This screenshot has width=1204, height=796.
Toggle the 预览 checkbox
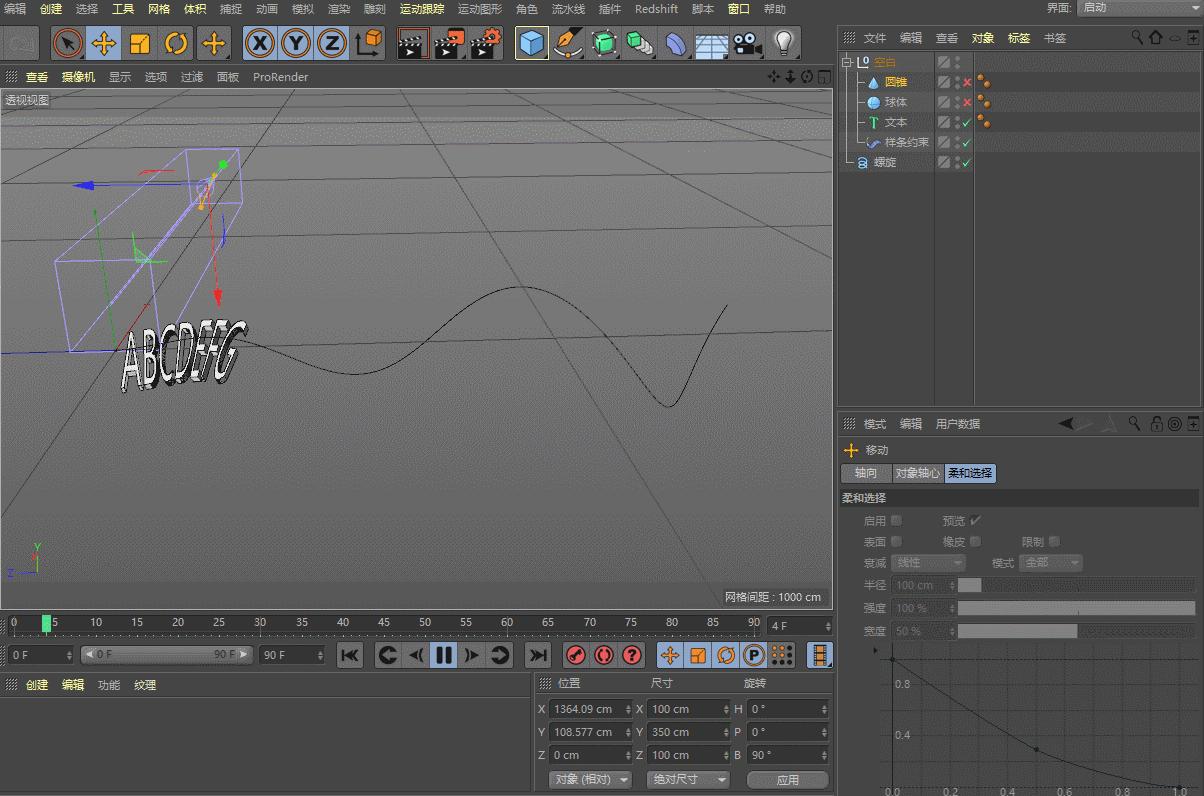(975, 520)
